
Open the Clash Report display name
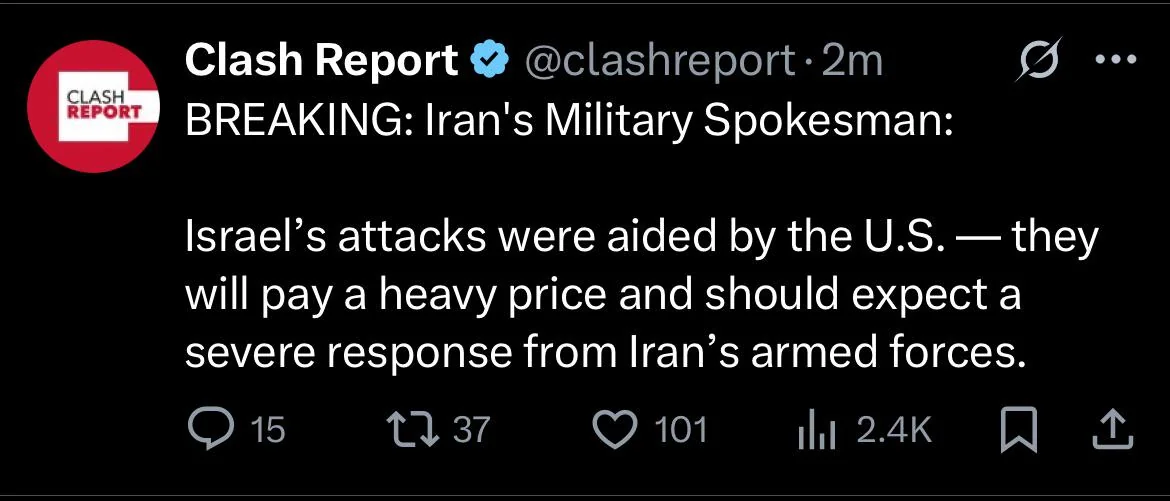[x=322, y=61]
